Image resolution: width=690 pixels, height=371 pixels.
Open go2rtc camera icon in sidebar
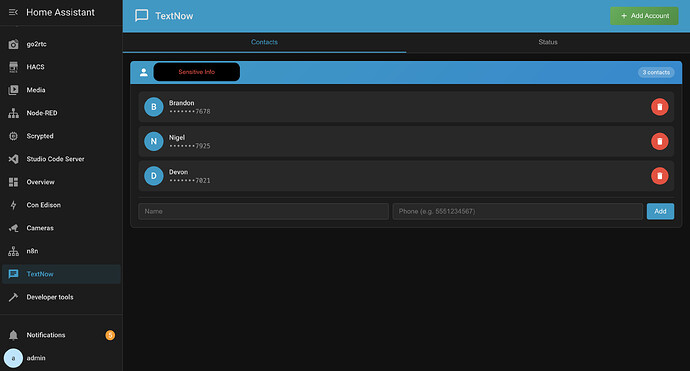point(14,44)
